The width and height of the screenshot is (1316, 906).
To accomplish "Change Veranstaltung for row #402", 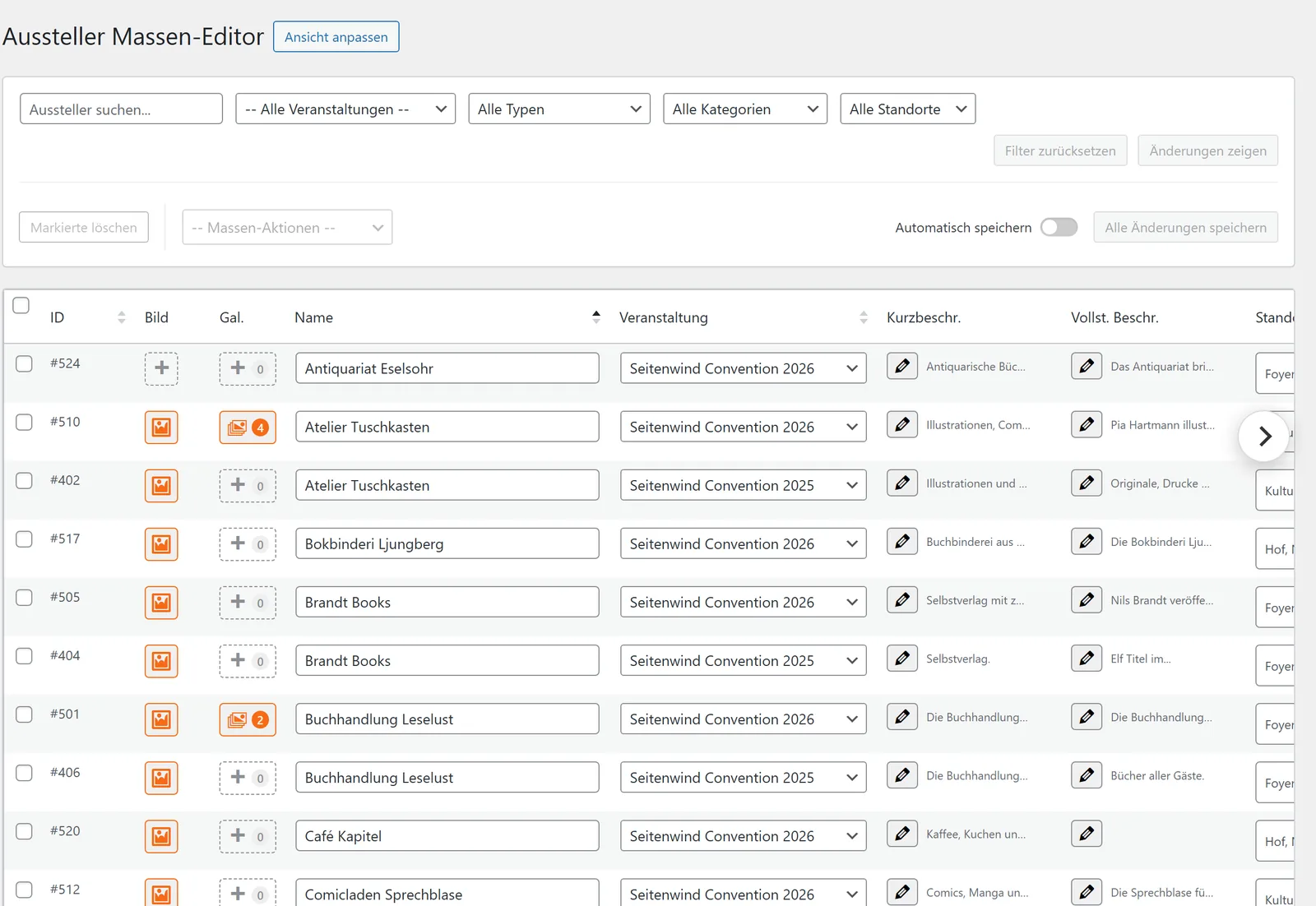I will pyautogui.click(x=744, y=485).
